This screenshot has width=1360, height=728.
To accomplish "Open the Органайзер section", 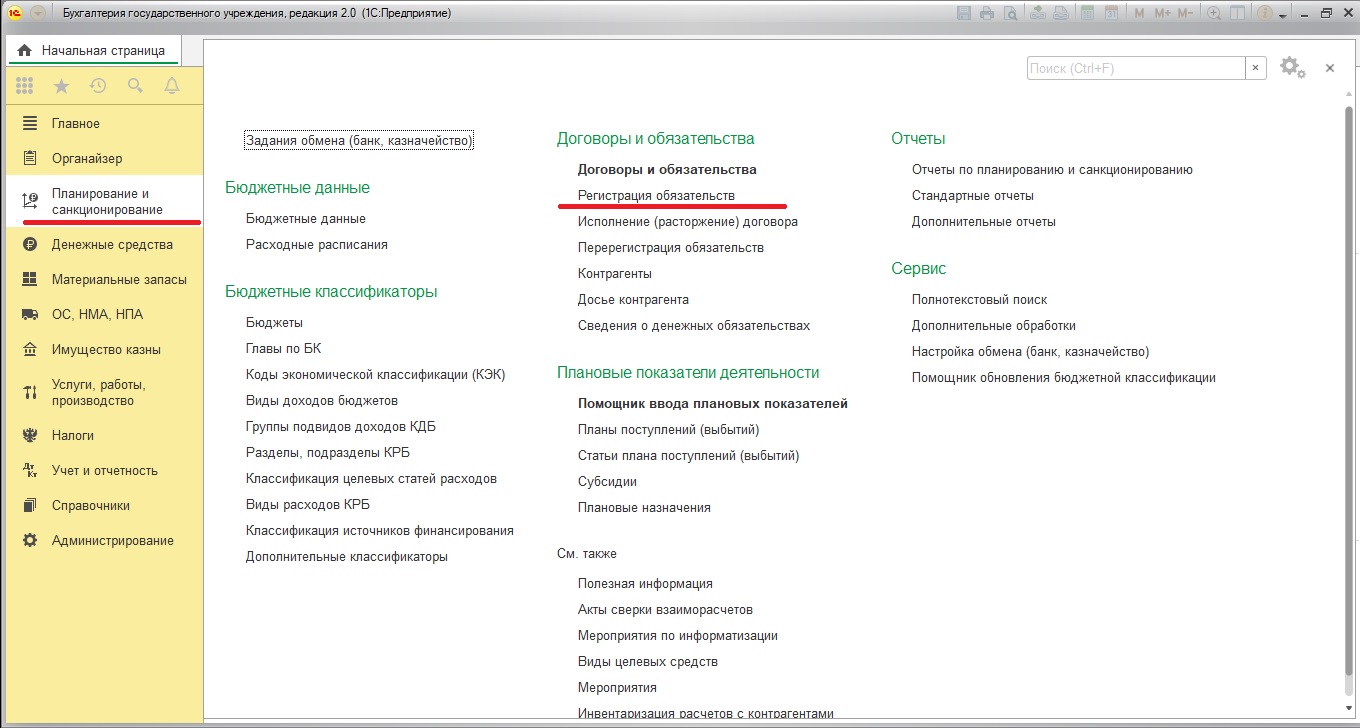I will pos(103,158).
